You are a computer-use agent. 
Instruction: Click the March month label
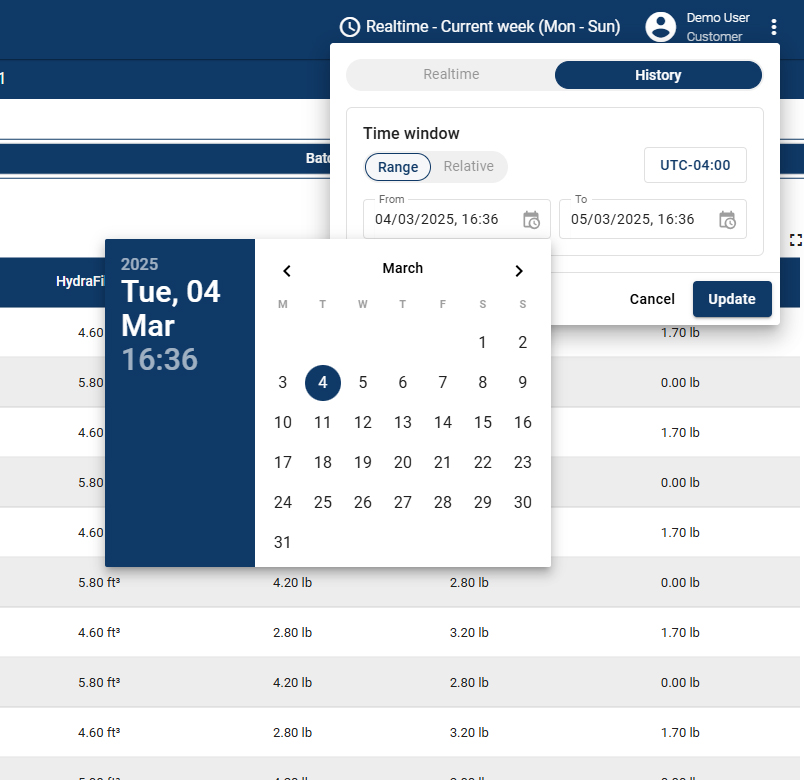click(x=403, y=268)
